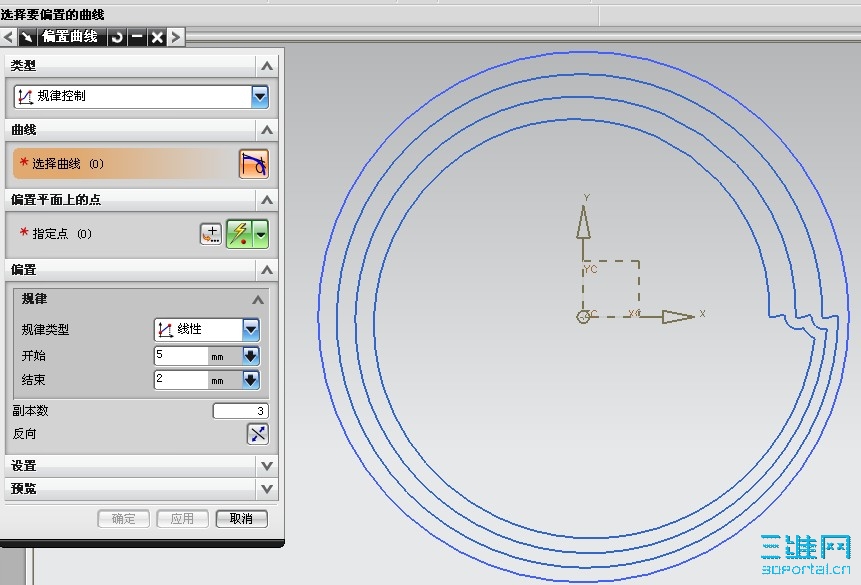Image resolution: width=861 pixels, height=585 pixels.
Task: Expand the 预览 section
Action: (x=267, y=488)
